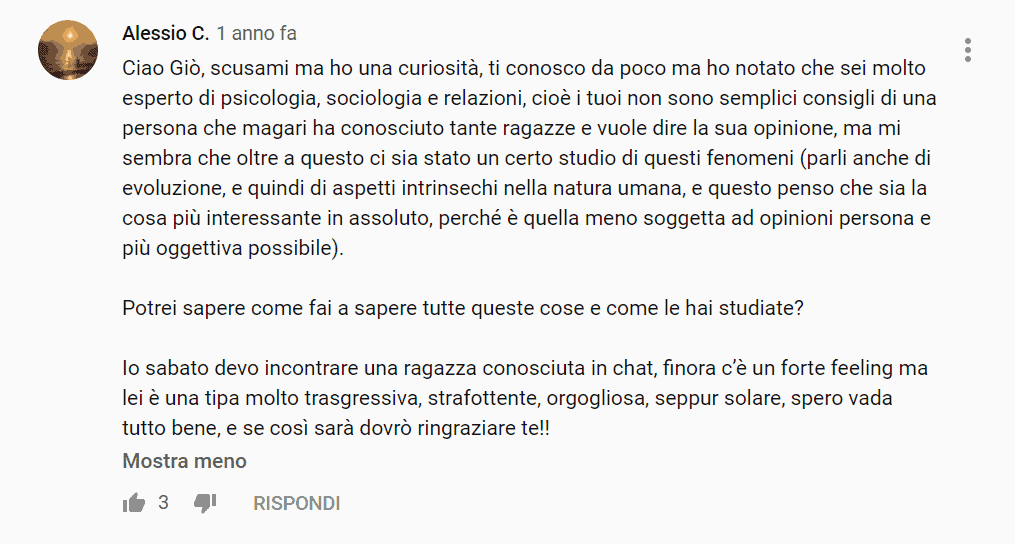Click the phrase 'più oggettiva possibile' in comment
1015x544 pixels.
227,248
